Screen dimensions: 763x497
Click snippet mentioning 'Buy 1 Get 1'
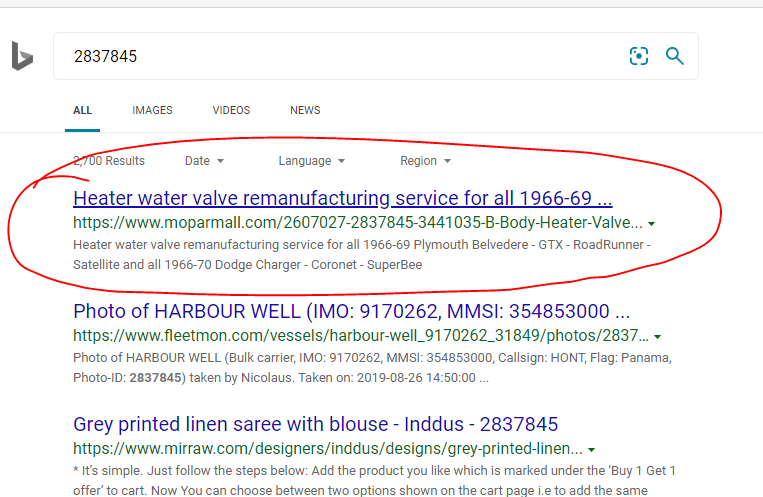374,480
